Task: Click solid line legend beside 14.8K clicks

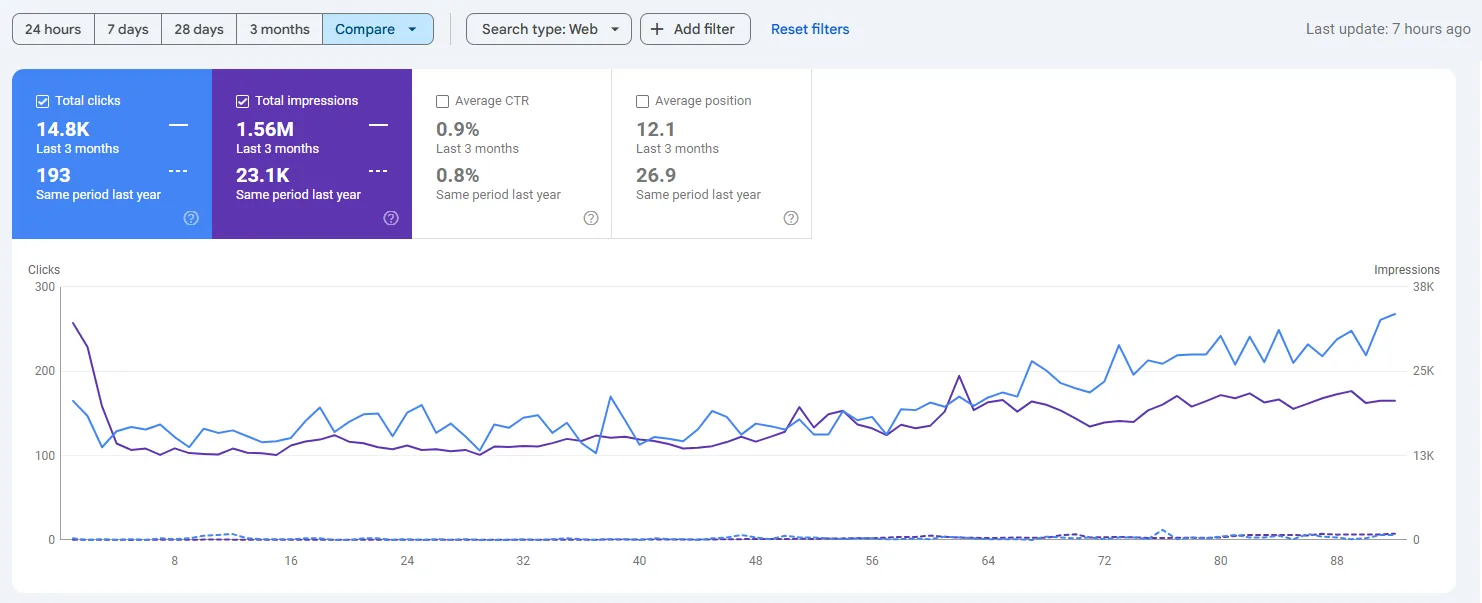Action: [178, 125]
